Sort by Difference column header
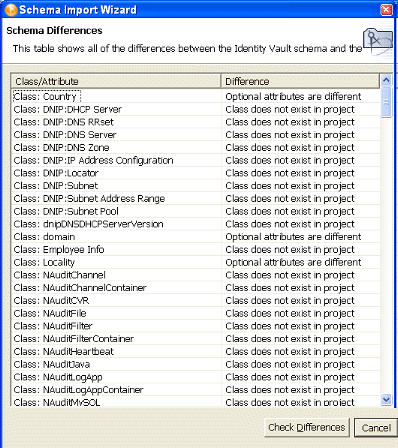Screen dimensions: 398x448 coord(300,81)
